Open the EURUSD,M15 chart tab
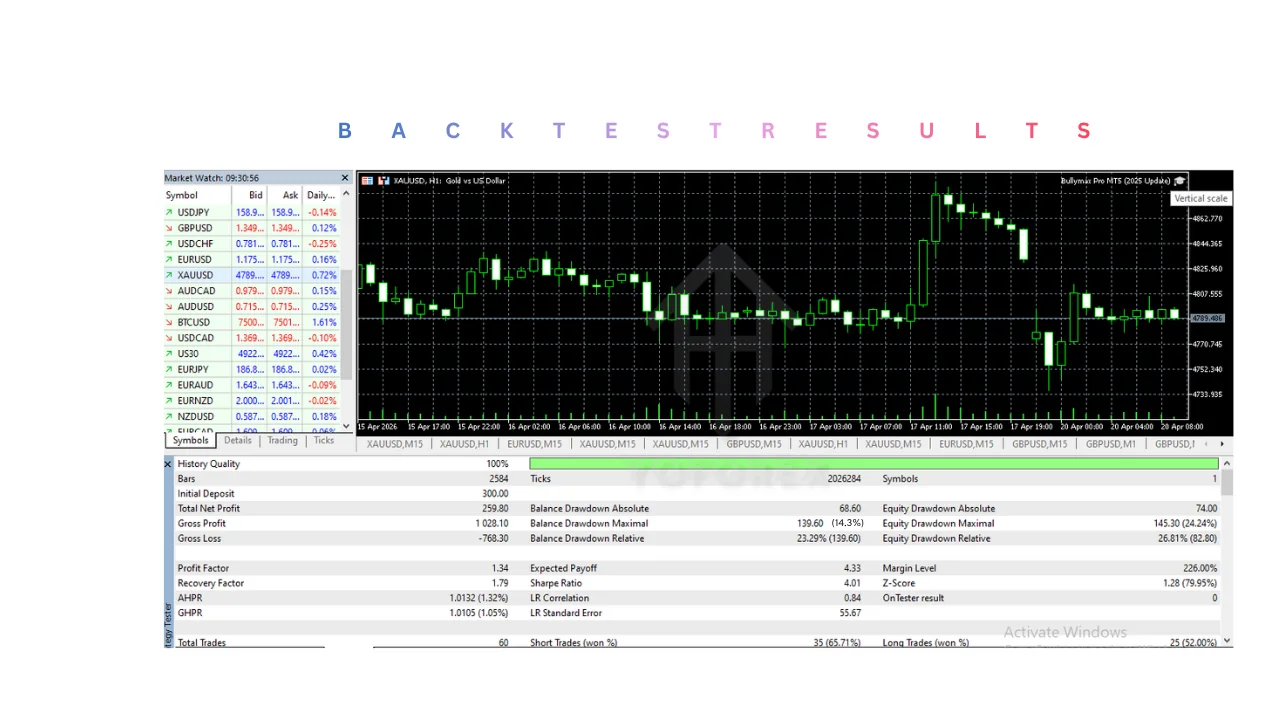Screen dimensions: 1280x720 [534, 444]
